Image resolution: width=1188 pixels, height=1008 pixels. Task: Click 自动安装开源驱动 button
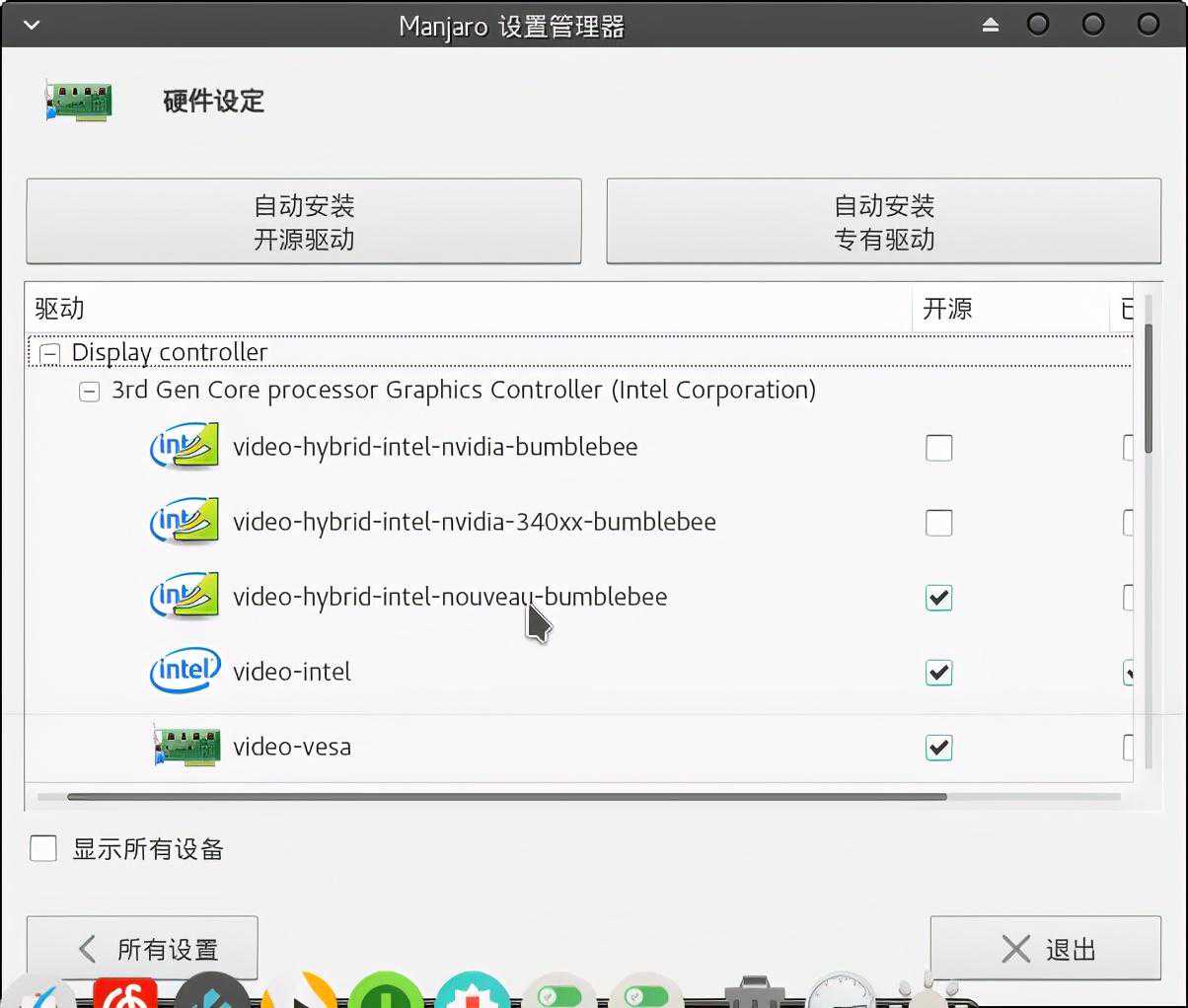coord(303,222)
